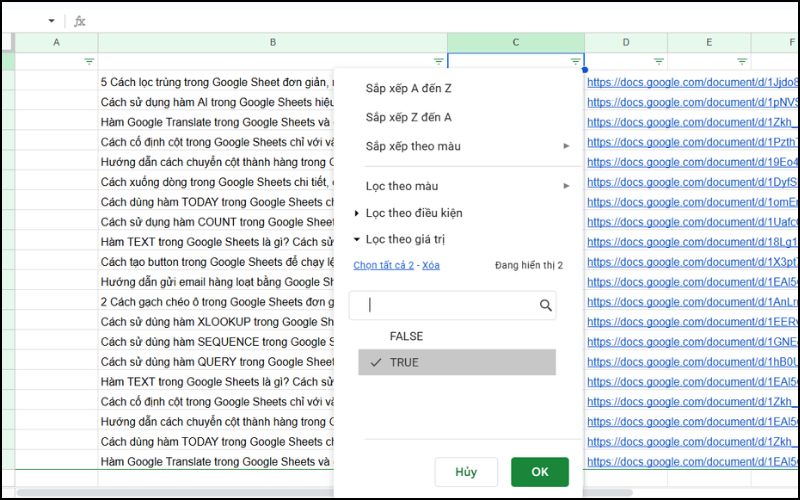Open the Sắp xếp theo màu submenu
Image resolution: width=800 pixels, height=500 pixels.
point(467,146)
